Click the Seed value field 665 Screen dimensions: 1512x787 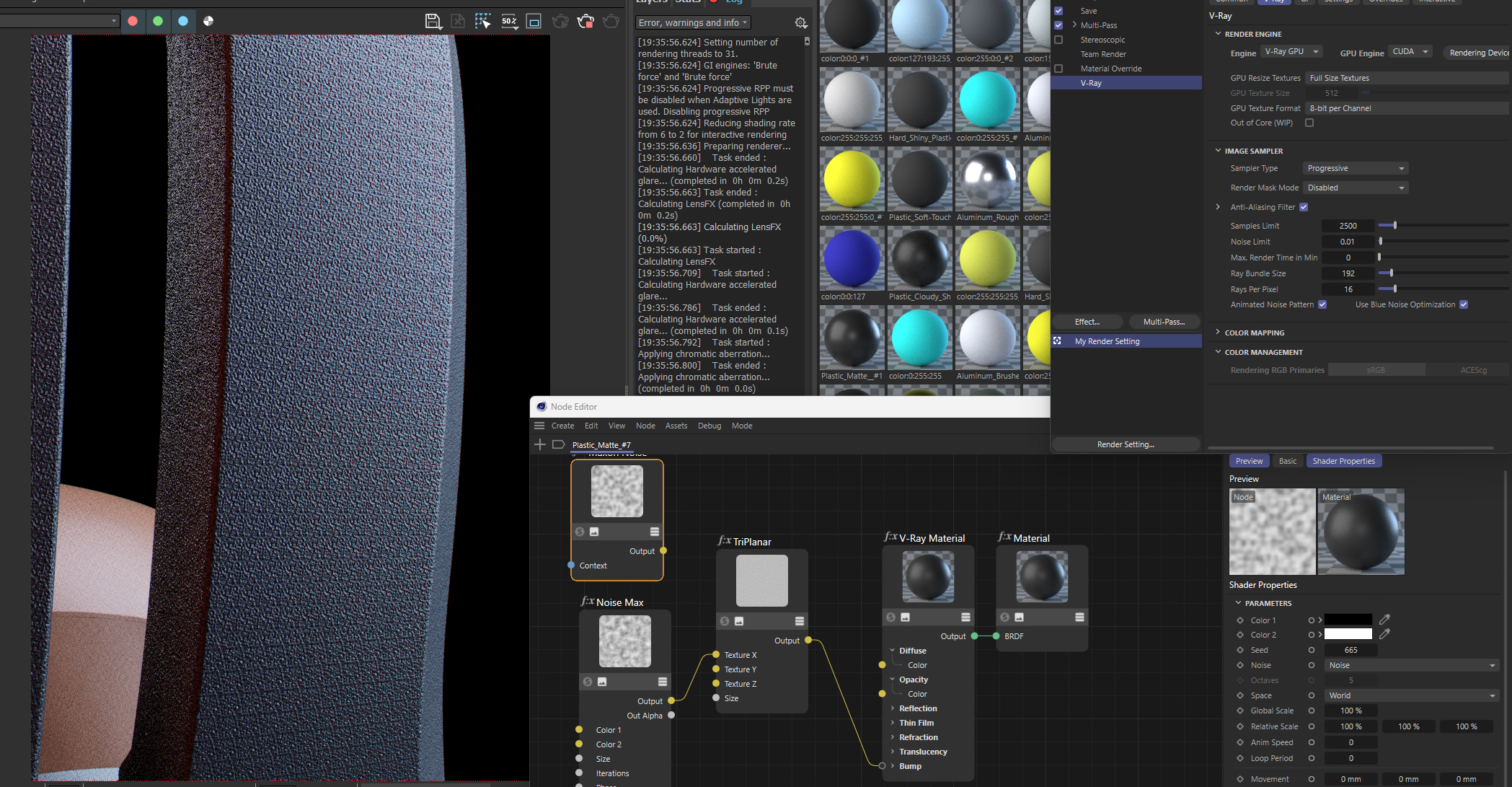click(x=1350, y=650)
